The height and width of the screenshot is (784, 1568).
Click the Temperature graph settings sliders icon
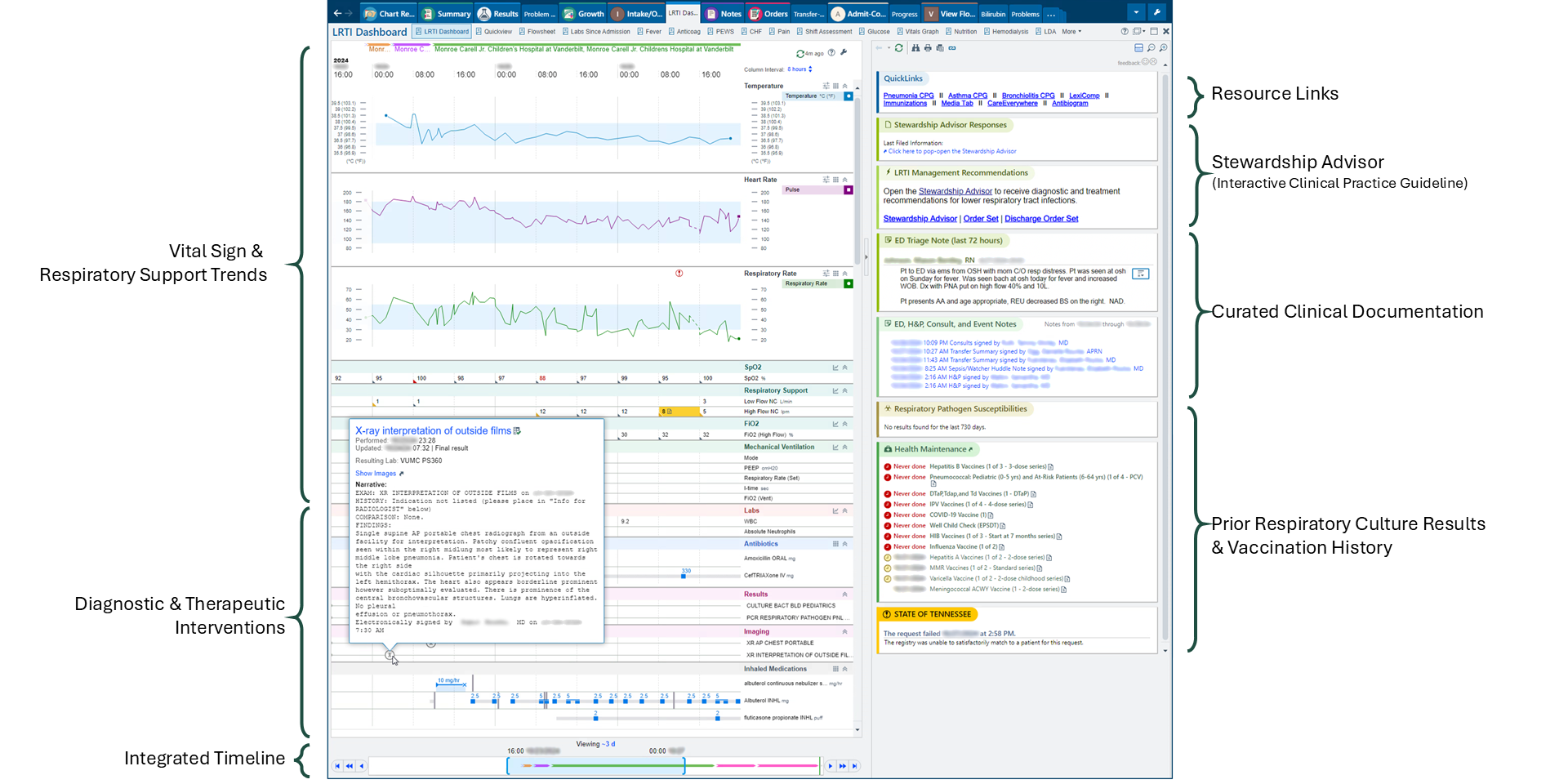coord(826,86)
